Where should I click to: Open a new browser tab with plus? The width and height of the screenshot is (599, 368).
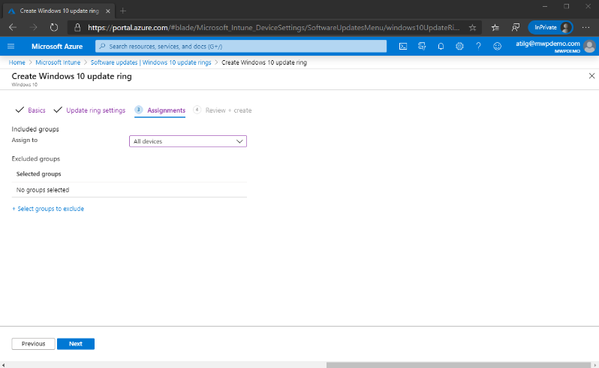click(123, 11)
